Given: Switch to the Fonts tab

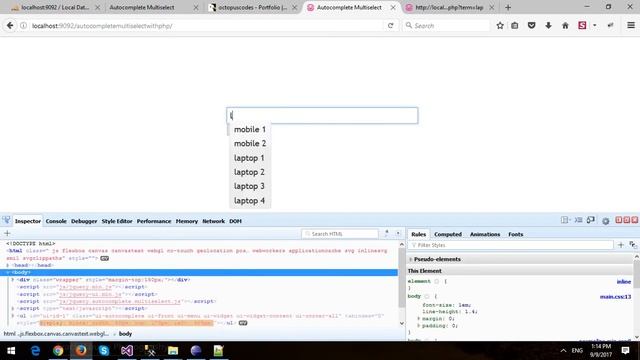Looking at the screenshot, I should click(516, 234).
